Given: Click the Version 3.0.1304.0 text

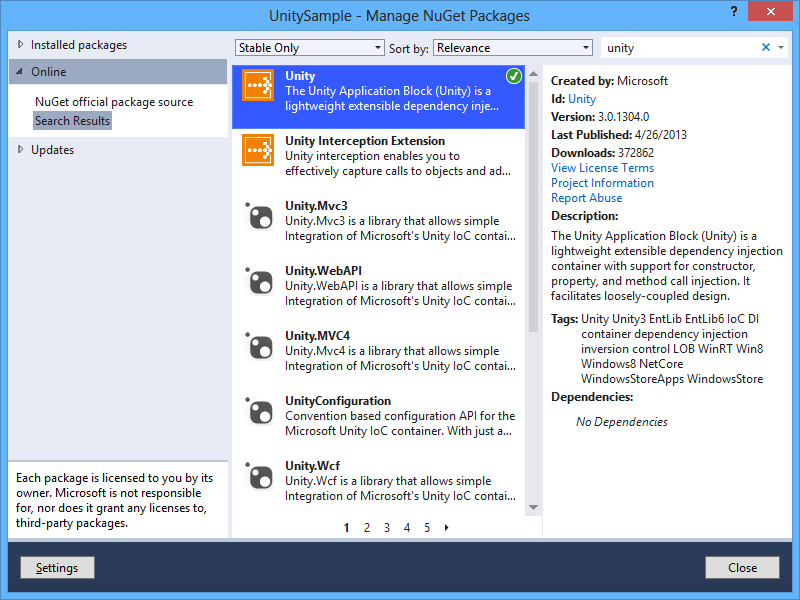Looking at the screenshot, I should 600,117.
